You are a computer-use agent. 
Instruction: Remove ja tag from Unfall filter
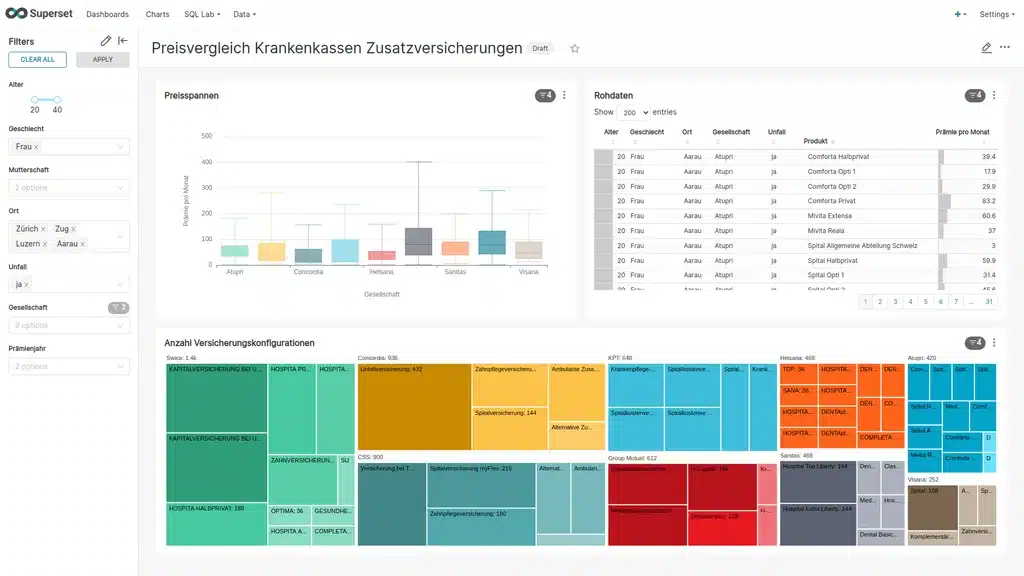26,285
